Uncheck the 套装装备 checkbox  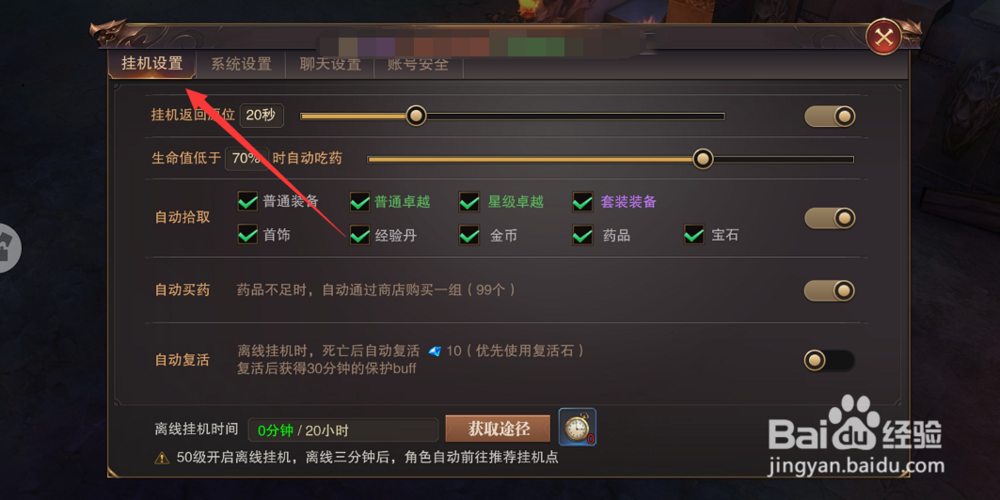coord(582,202)
